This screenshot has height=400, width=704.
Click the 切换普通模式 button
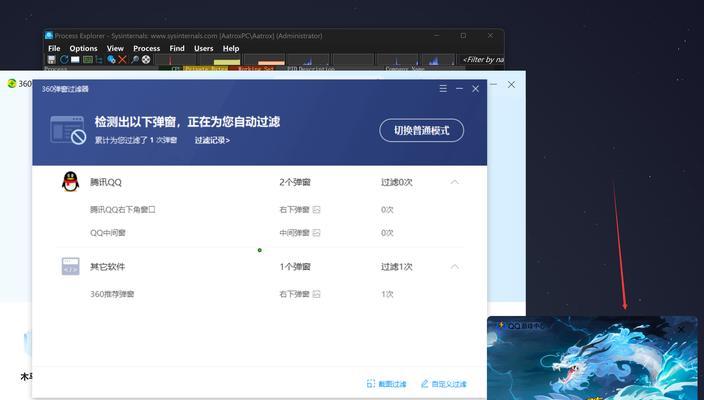(x=422, y=131)
